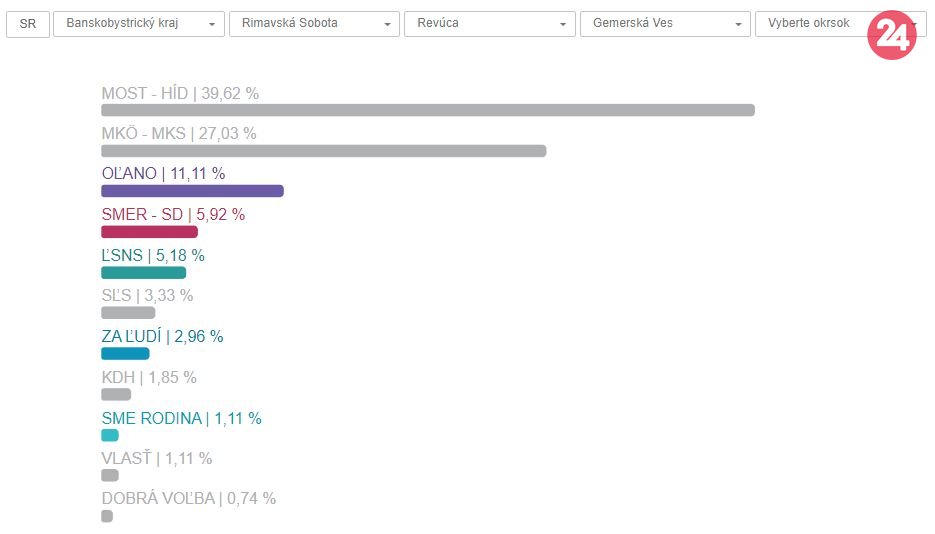The height and width of the screenshot is (534, 935).
Task: Click the purple OĽANO bar
Action: click(192, 191)
